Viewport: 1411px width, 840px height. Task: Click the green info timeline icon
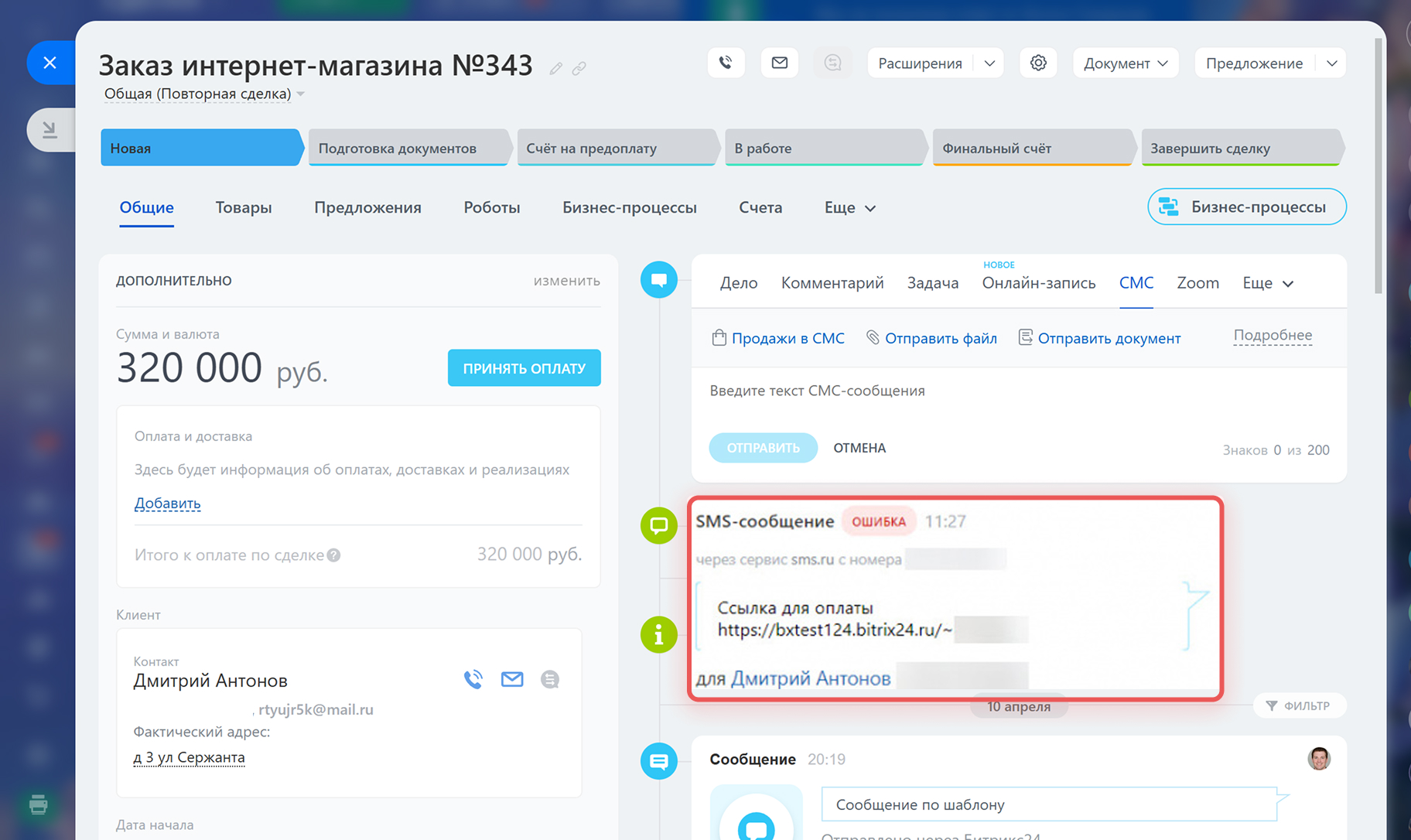pos(659,634)
